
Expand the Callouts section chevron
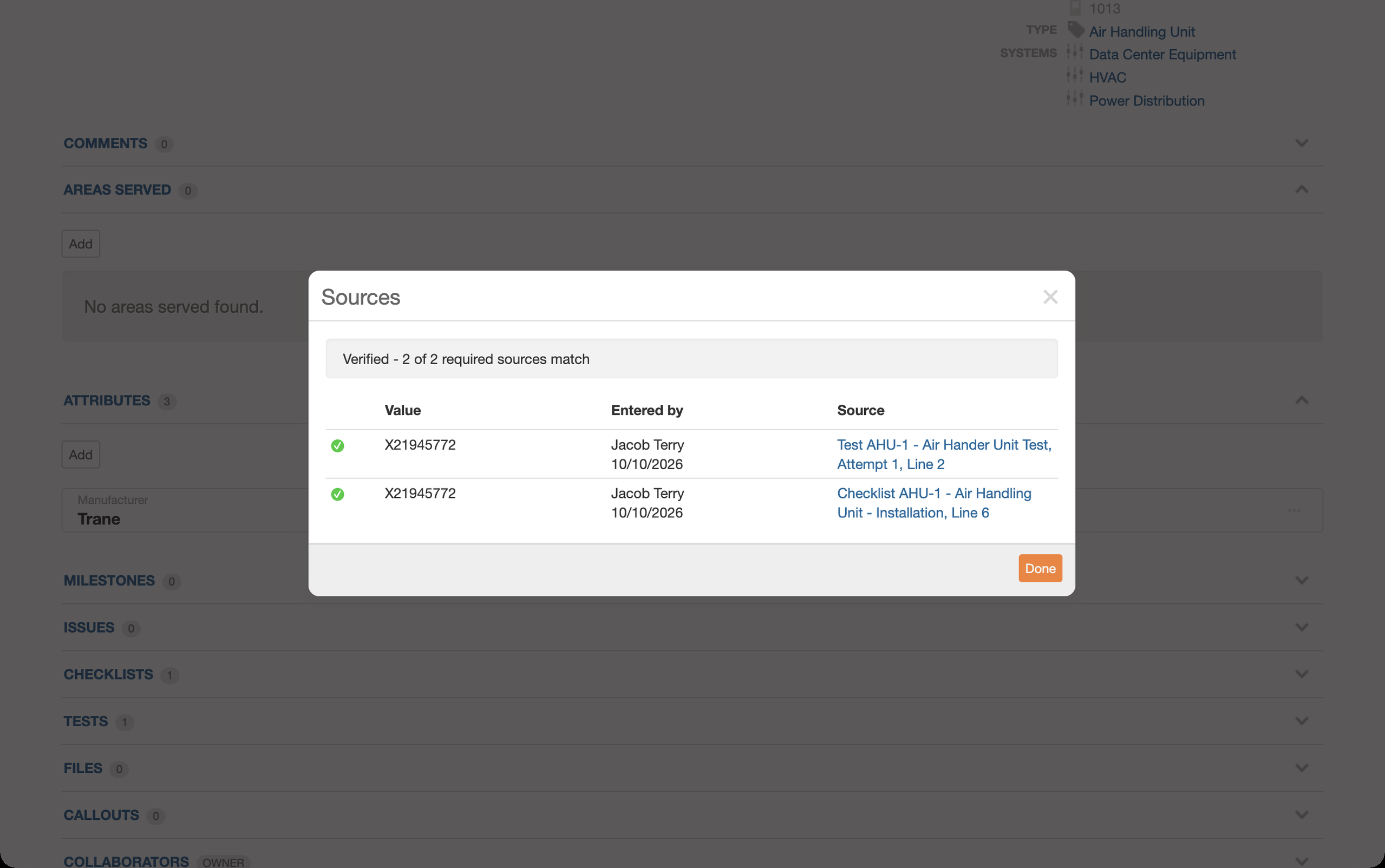point(1302,815)
